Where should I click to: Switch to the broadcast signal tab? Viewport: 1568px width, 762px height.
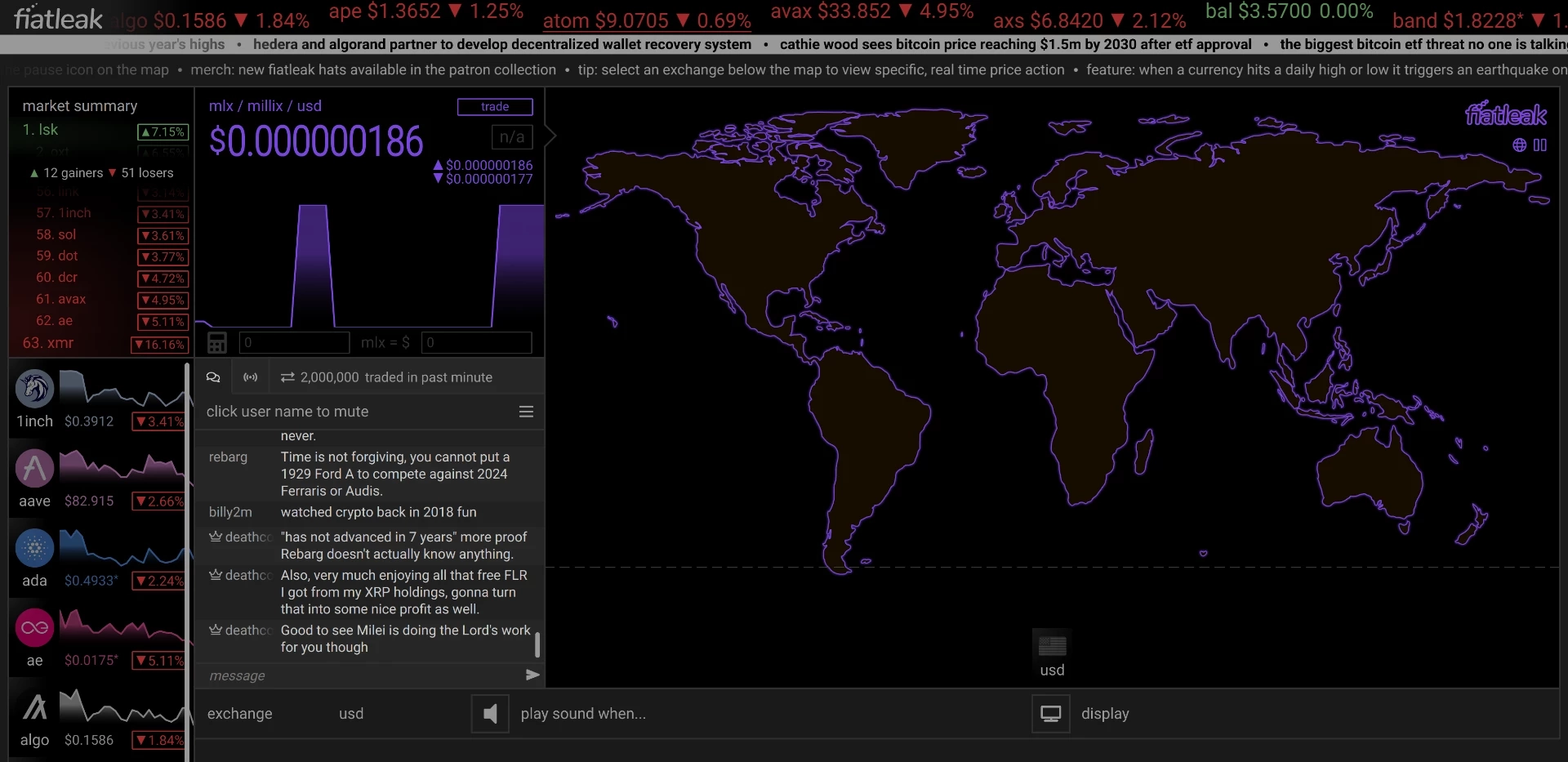251,377
